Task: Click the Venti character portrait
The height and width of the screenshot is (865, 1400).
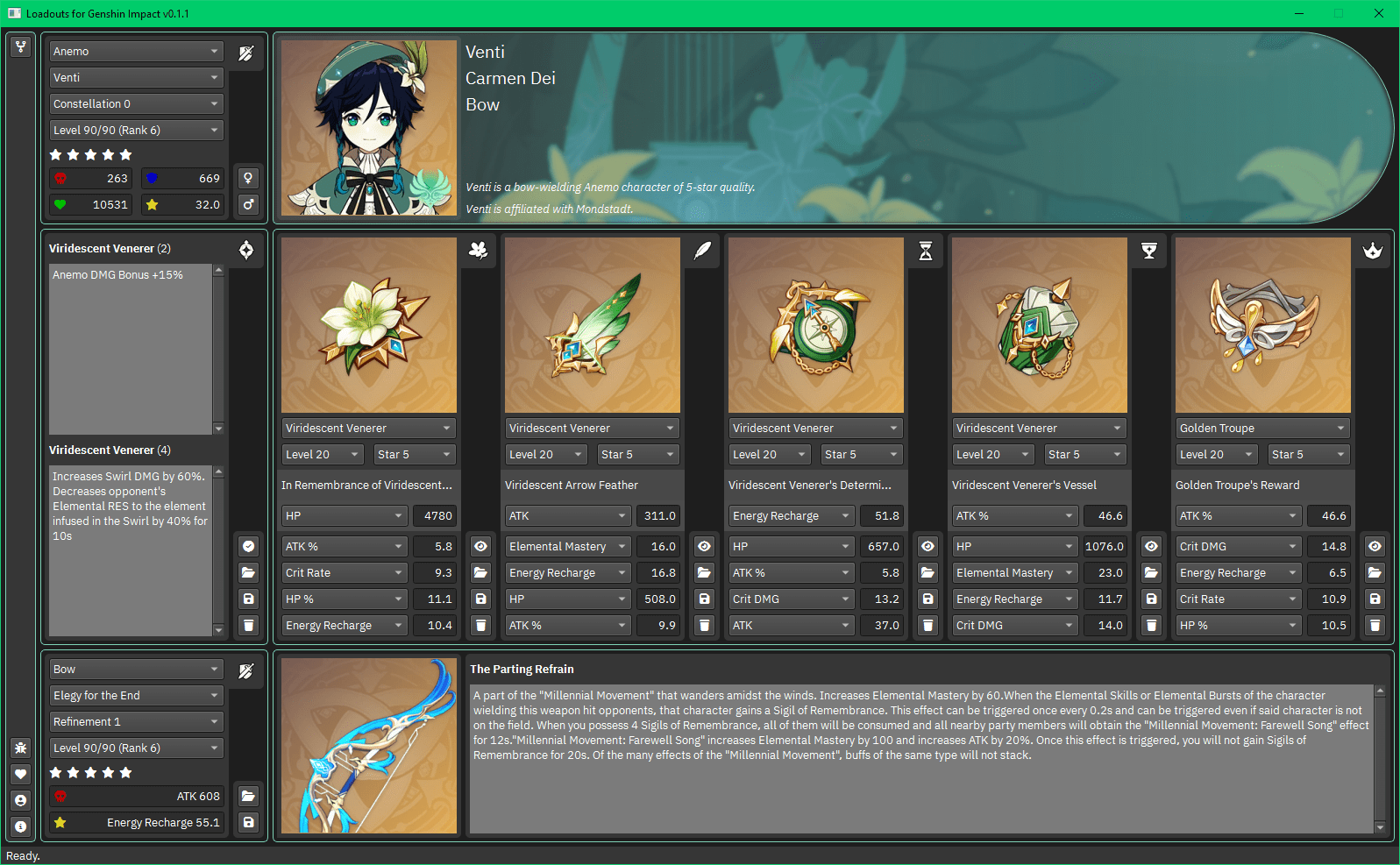Action: coord(369,128)
